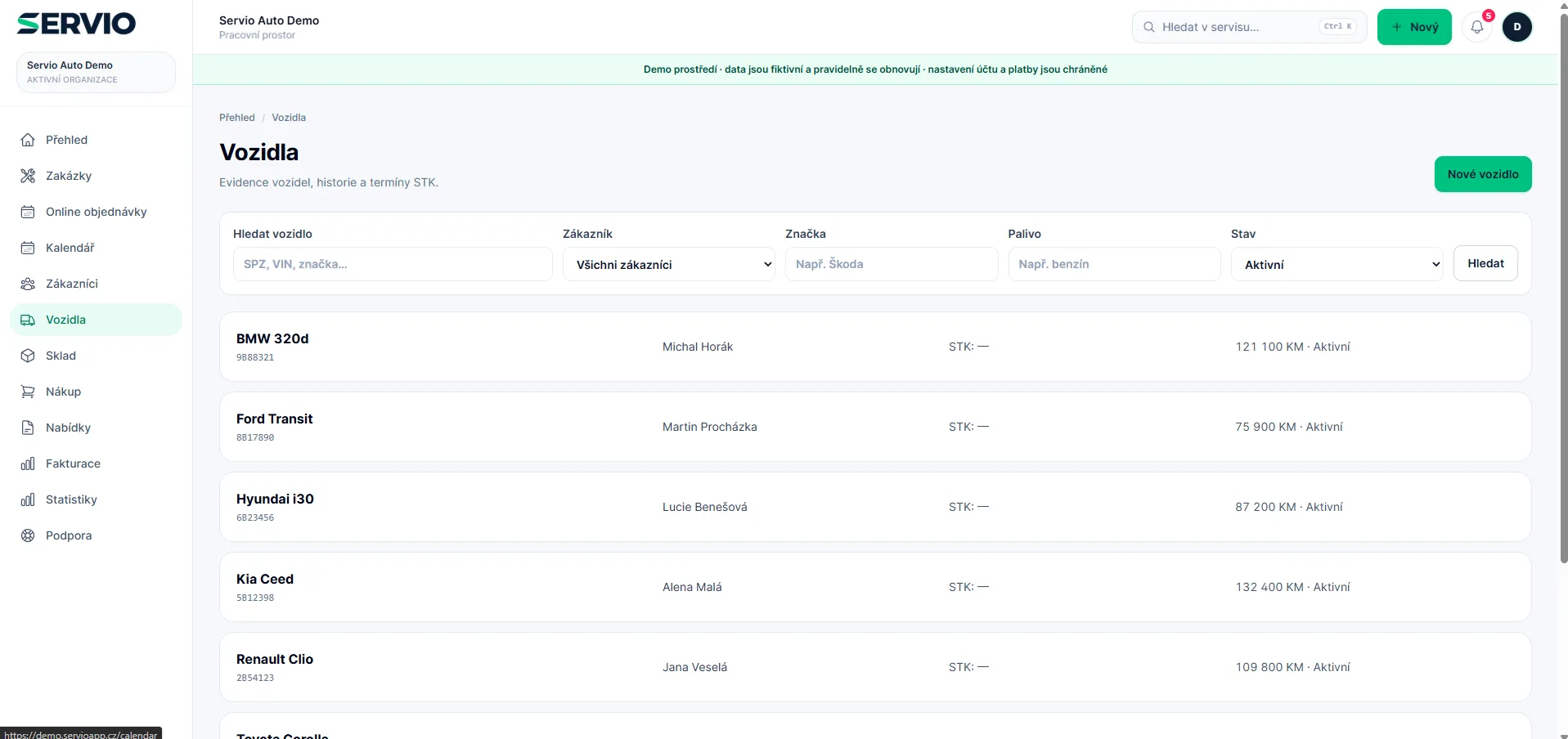Click the Nákup cart icon

tap(28, 392)
